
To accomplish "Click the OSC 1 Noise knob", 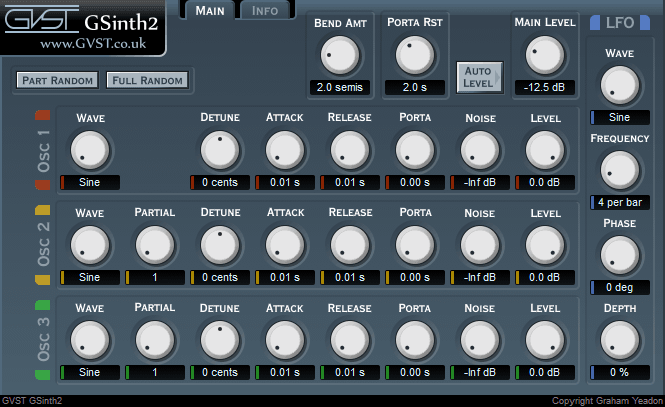I will click(480, 150).
